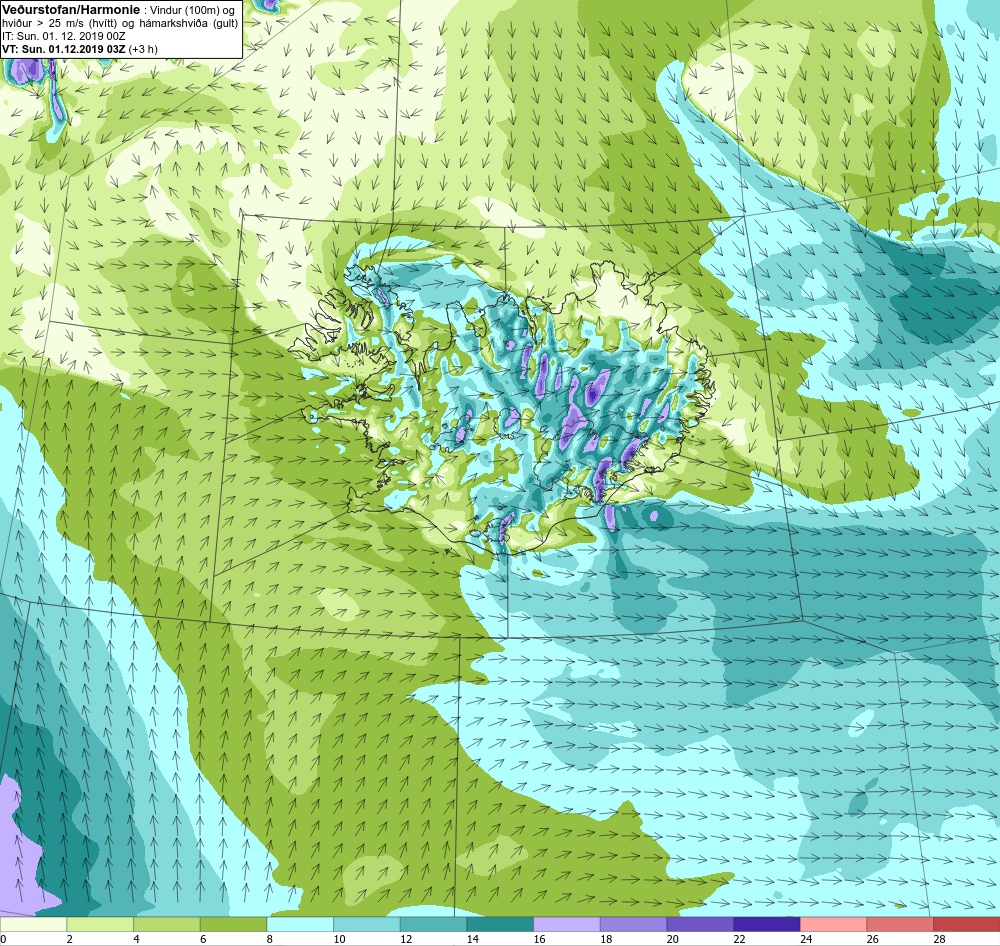Click the 'Veðurstofan/Harmonie' title text
The height and width of the screenshot is (946, 1000).
point(70,10)
